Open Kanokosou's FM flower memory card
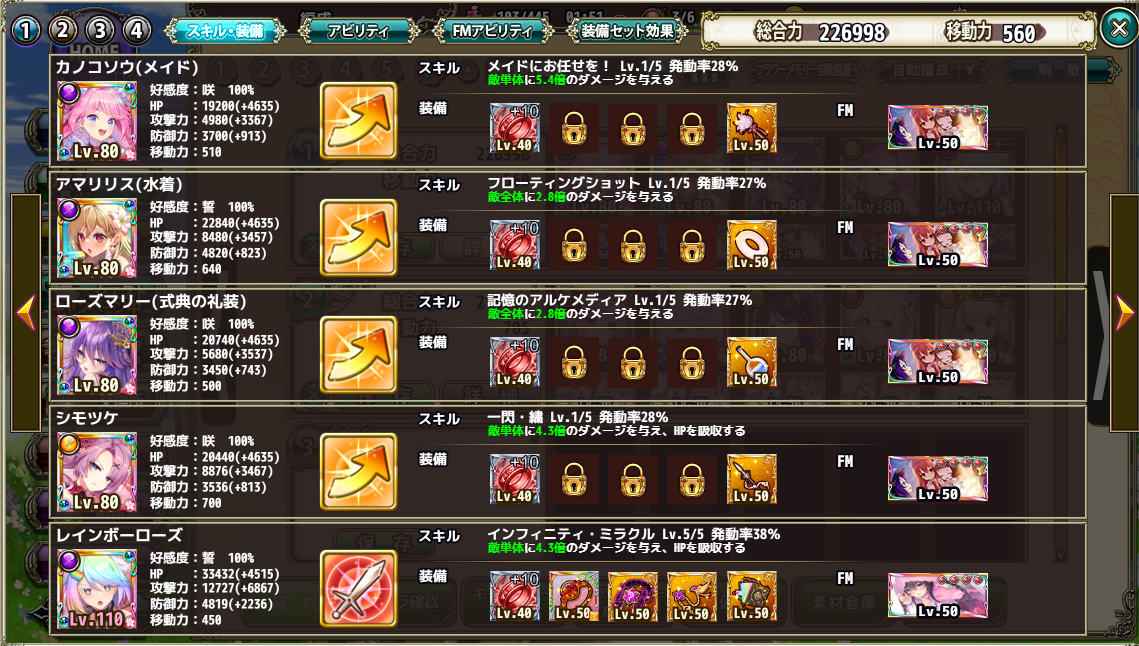 (938, 128)
